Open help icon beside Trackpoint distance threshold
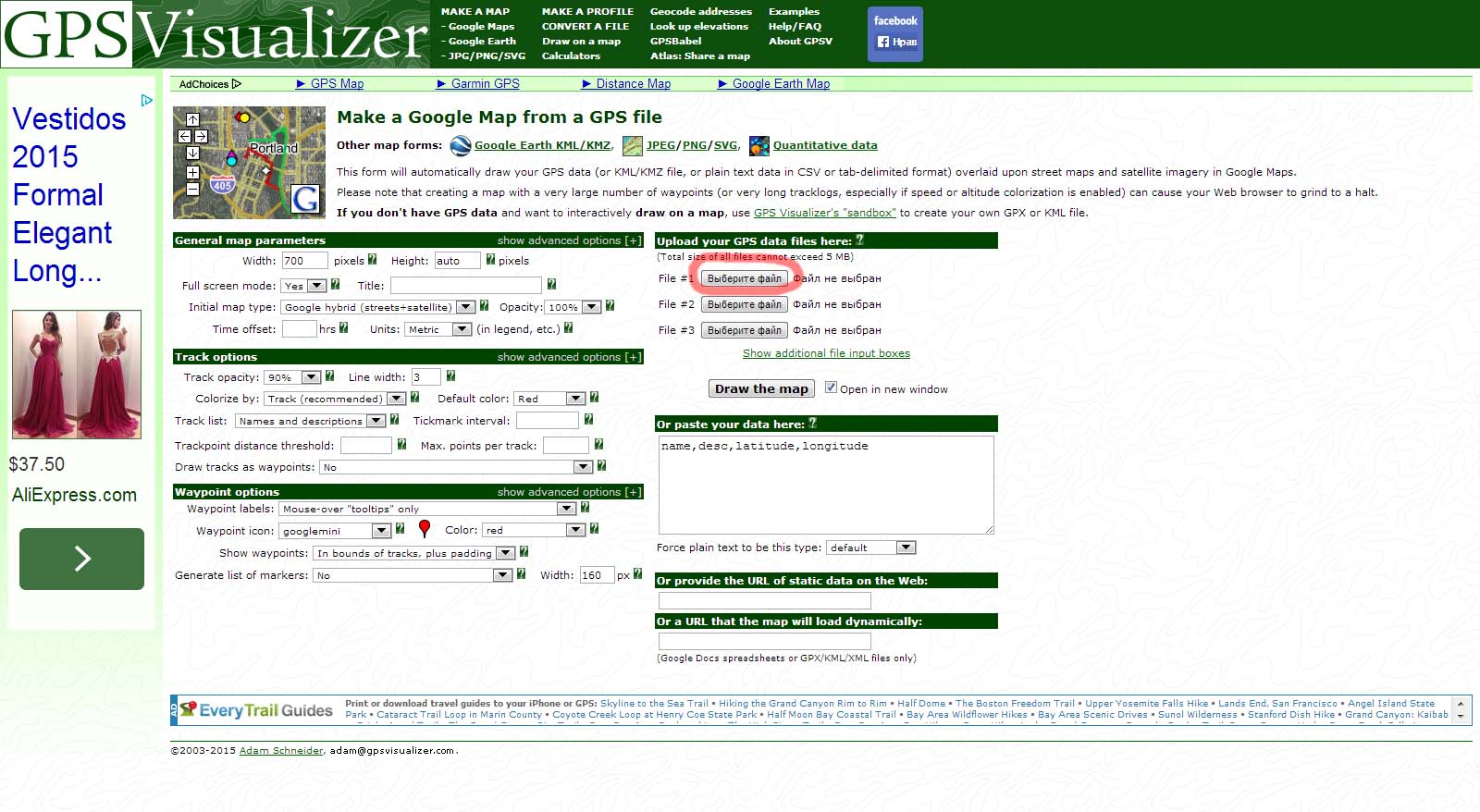Viewport: 1480px width, 812px height. [x=401, y=445]
